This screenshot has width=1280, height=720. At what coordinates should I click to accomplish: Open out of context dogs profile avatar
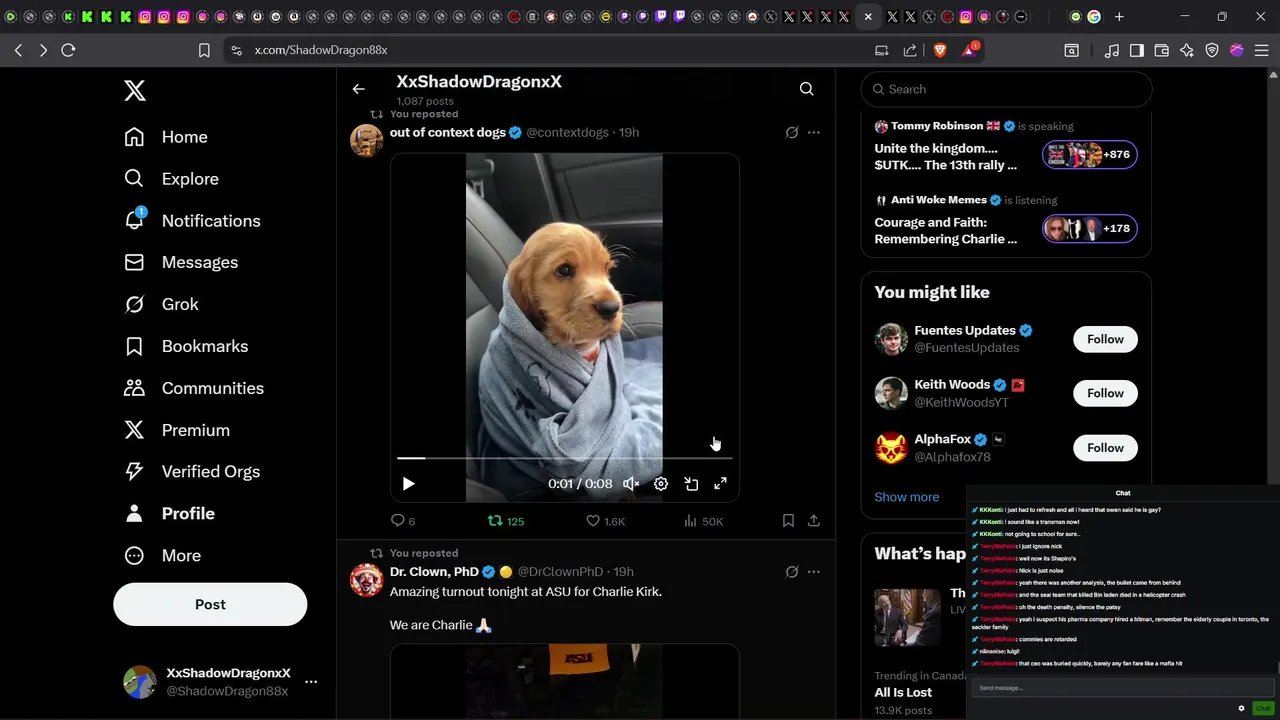[x=367, y=140]
